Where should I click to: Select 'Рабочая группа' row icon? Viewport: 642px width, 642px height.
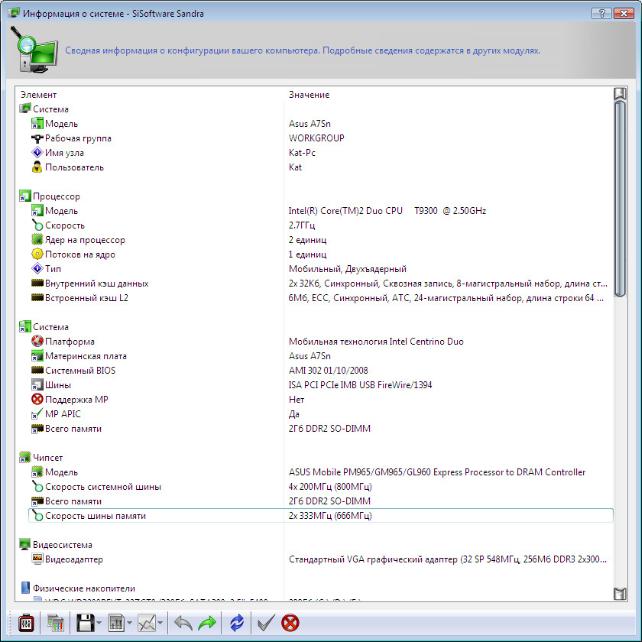(37, 138)
